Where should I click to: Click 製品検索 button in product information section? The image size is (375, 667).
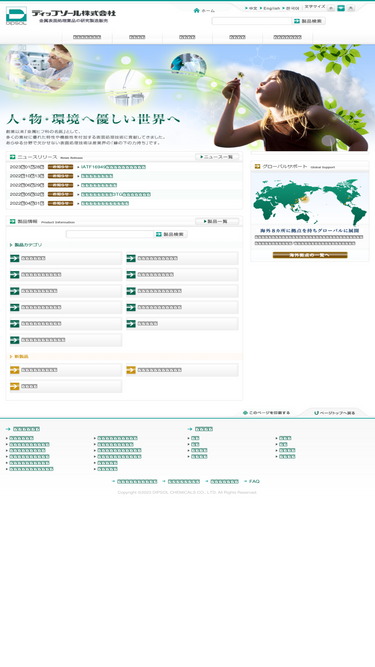(x=171, y=234)
